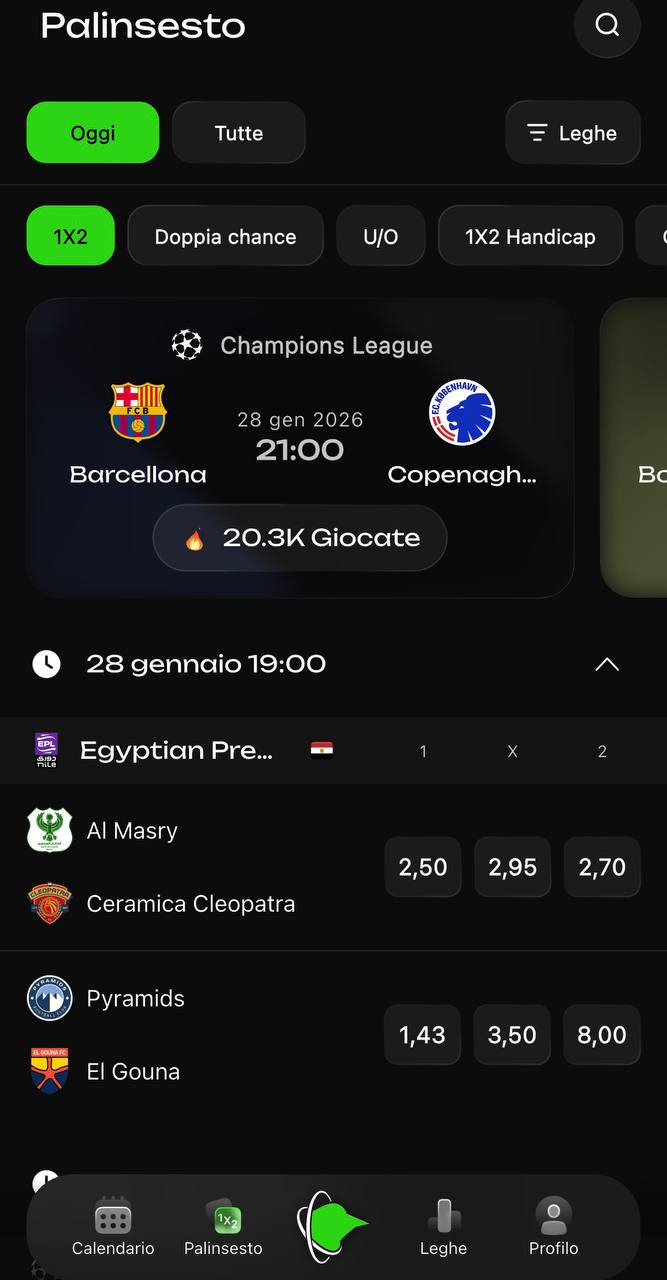
Task: Enable the Oggi filter
Action: pyautogui.click(x=92, y=132)
